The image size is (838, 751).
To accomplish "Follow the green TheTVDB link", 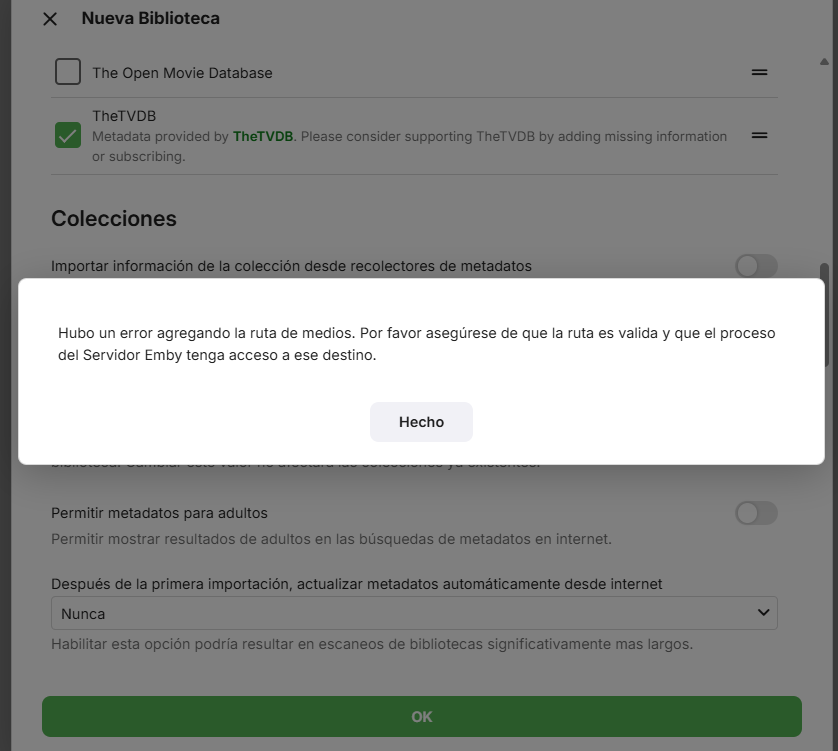I will [263, 136].
